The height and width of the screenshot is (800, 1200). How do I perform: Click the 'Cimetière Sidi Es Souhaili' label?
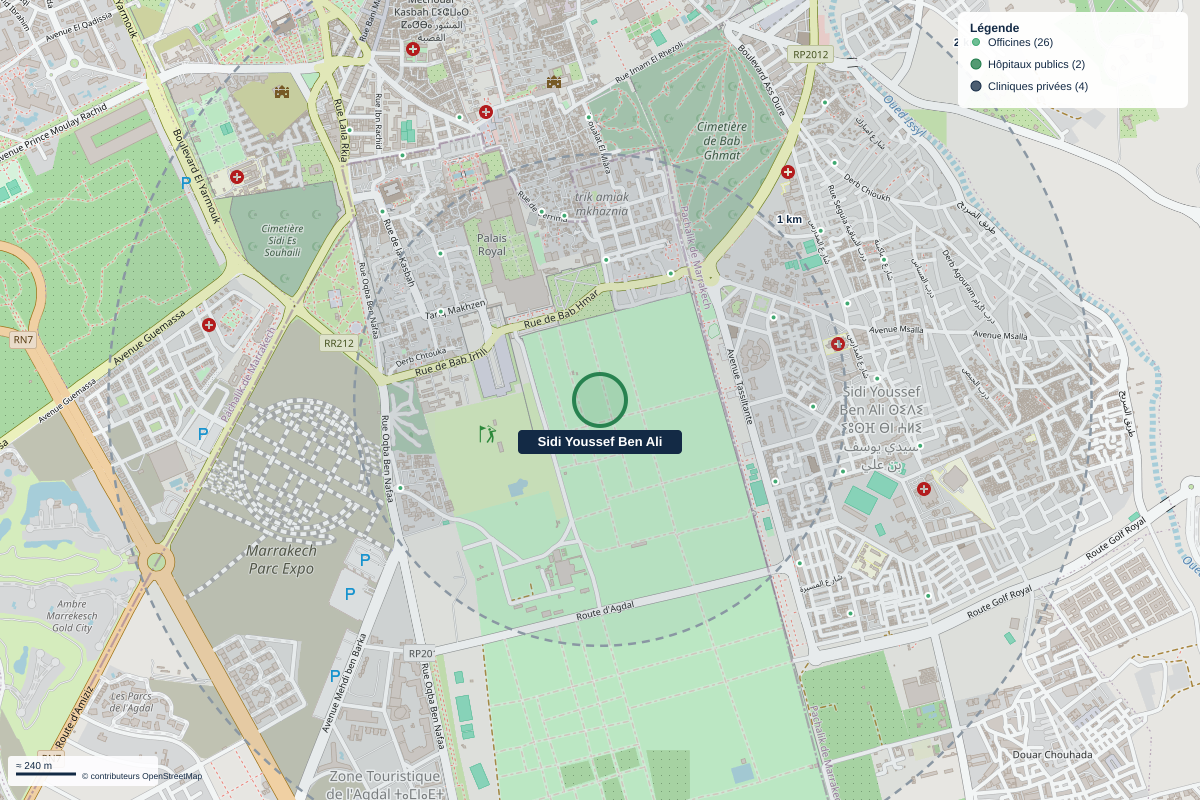pos(282,241)
